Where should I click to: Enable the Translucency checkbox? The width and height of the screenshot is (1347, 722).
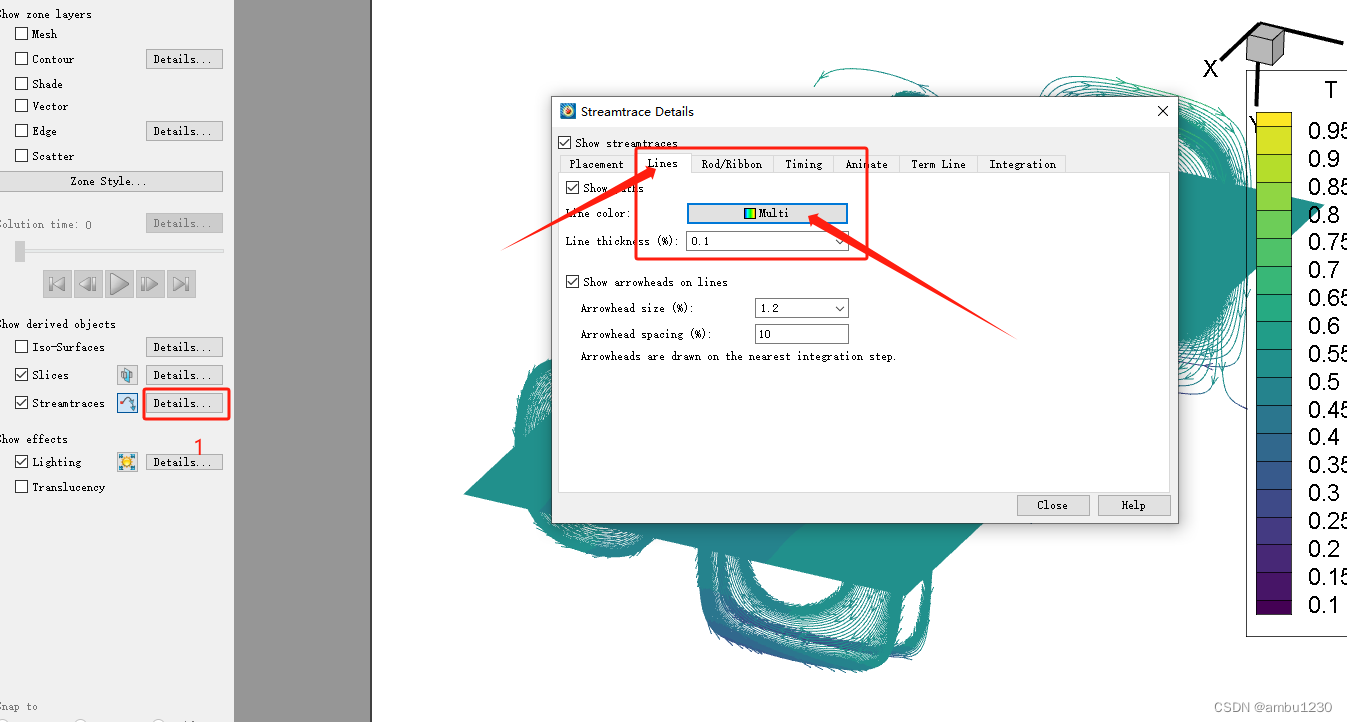(22, 486)
